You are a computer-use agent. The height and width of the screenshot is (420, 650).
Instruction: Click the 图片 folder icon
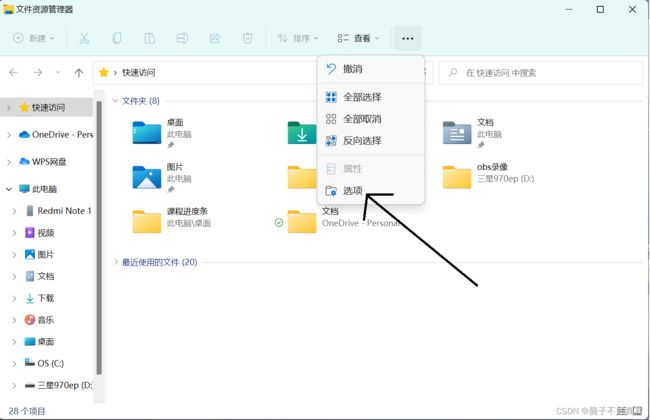pos(147,177)
